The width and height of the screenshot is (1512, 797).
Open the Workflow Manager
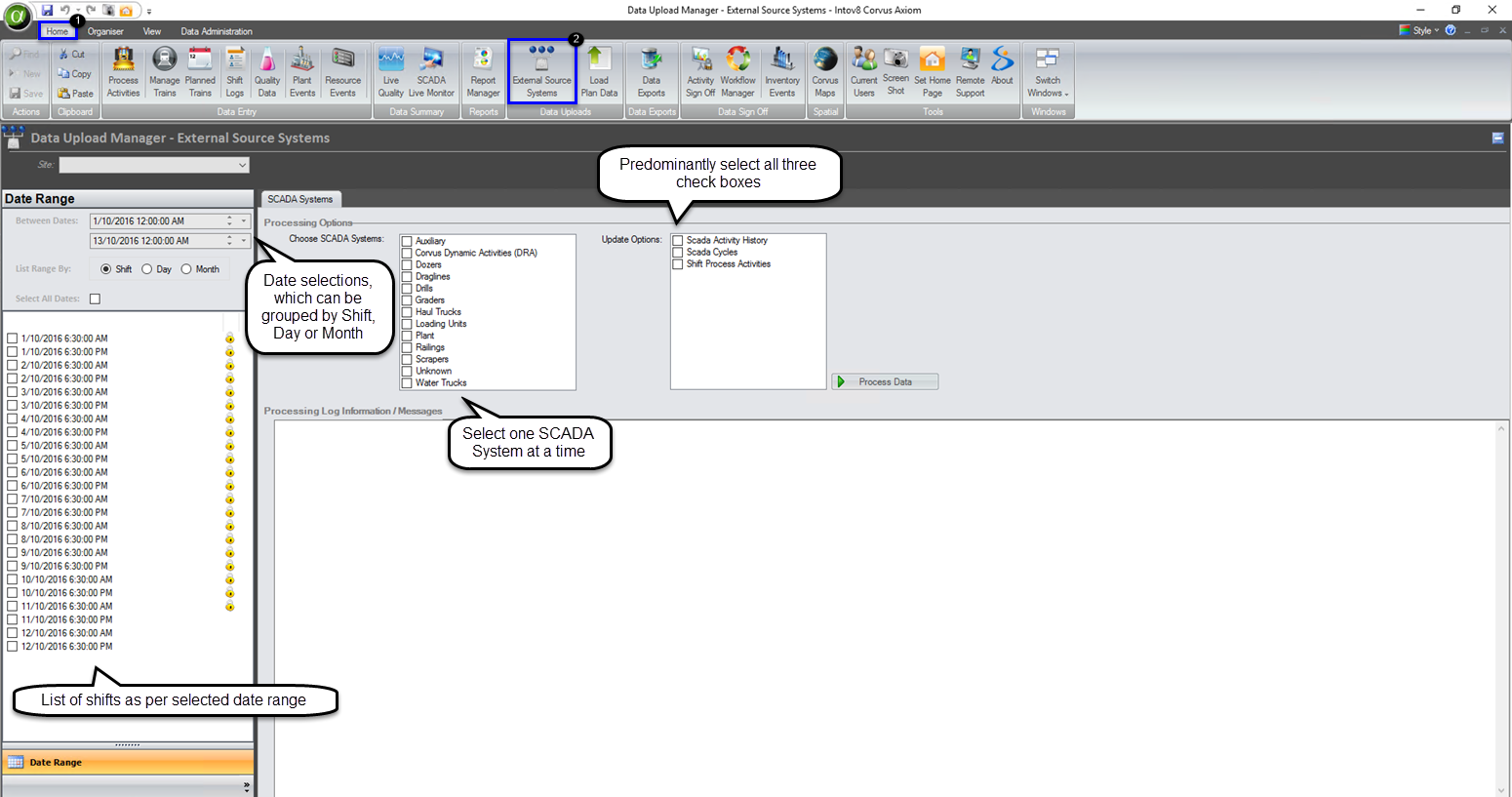click(738, 68)
